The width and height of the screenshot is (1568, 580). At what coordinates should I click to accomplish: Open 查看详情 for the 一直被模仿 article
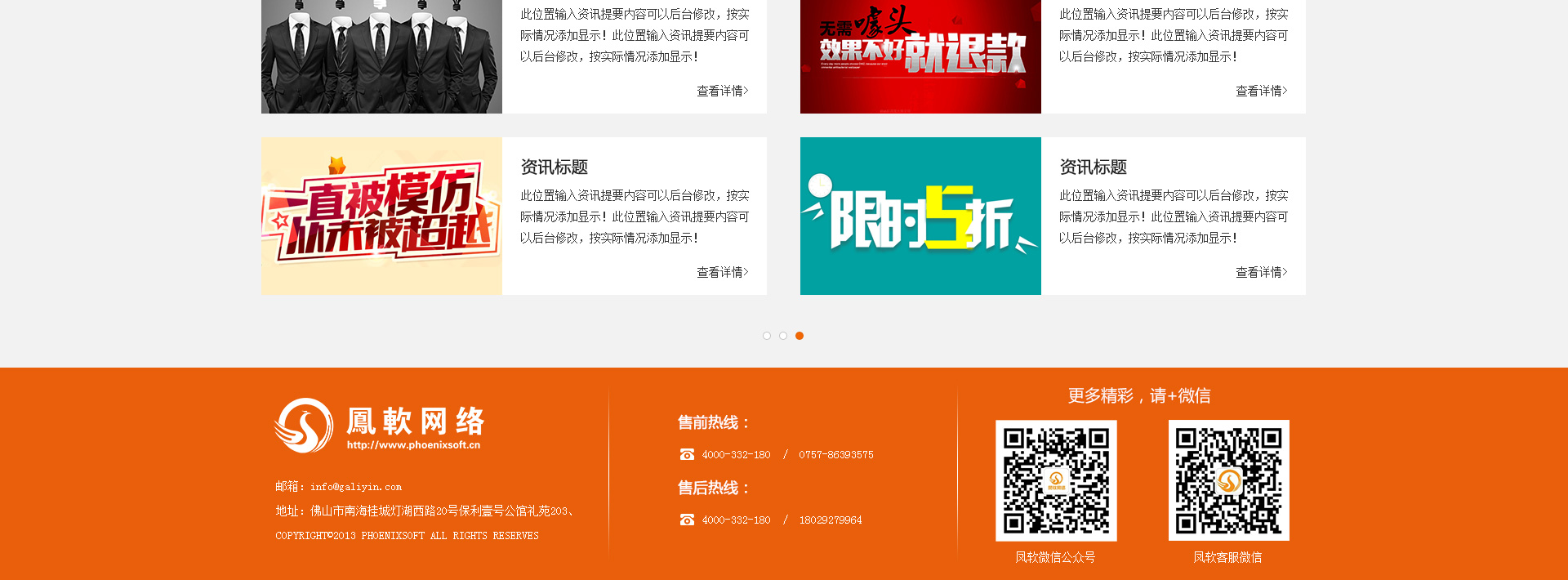(722, 272)
